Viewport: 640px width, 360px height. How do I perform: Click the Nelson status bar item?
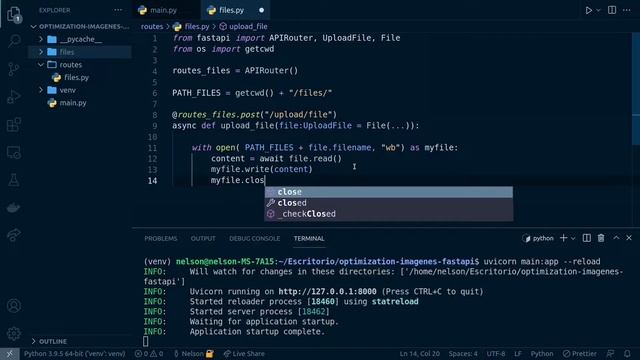click(193, 354)
